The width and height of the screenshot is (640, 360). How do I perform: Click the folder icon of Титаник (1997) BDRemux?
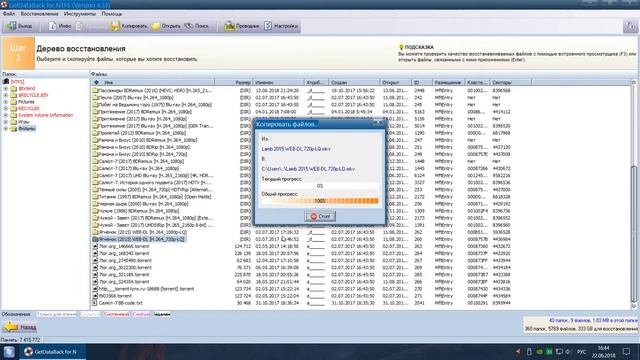(x=95, y=197)
